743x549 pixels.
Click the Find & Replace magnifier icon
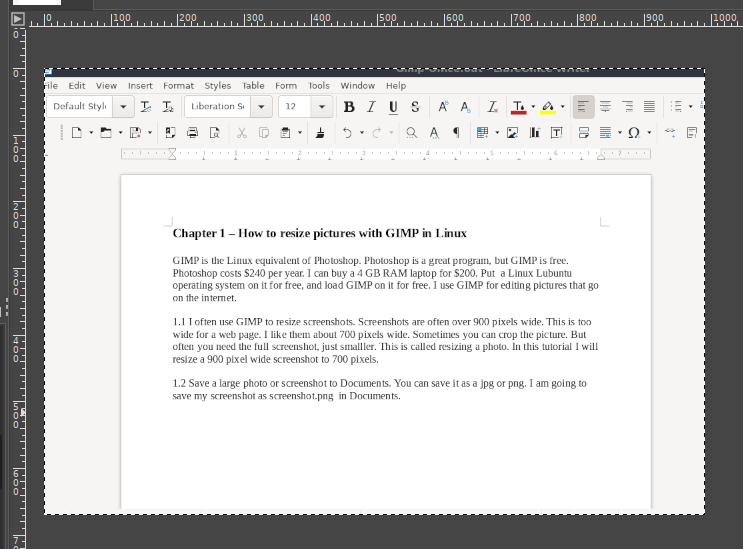[x=411, y=132]
